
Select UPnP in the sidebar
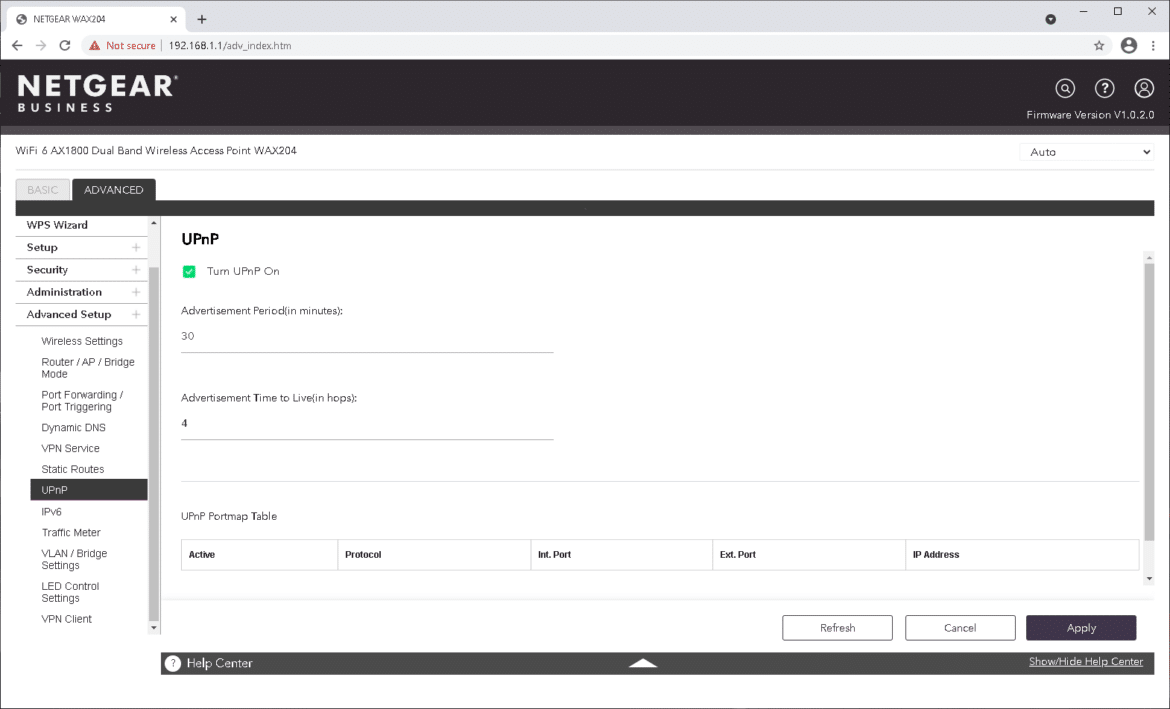click(x=89, y=490)
